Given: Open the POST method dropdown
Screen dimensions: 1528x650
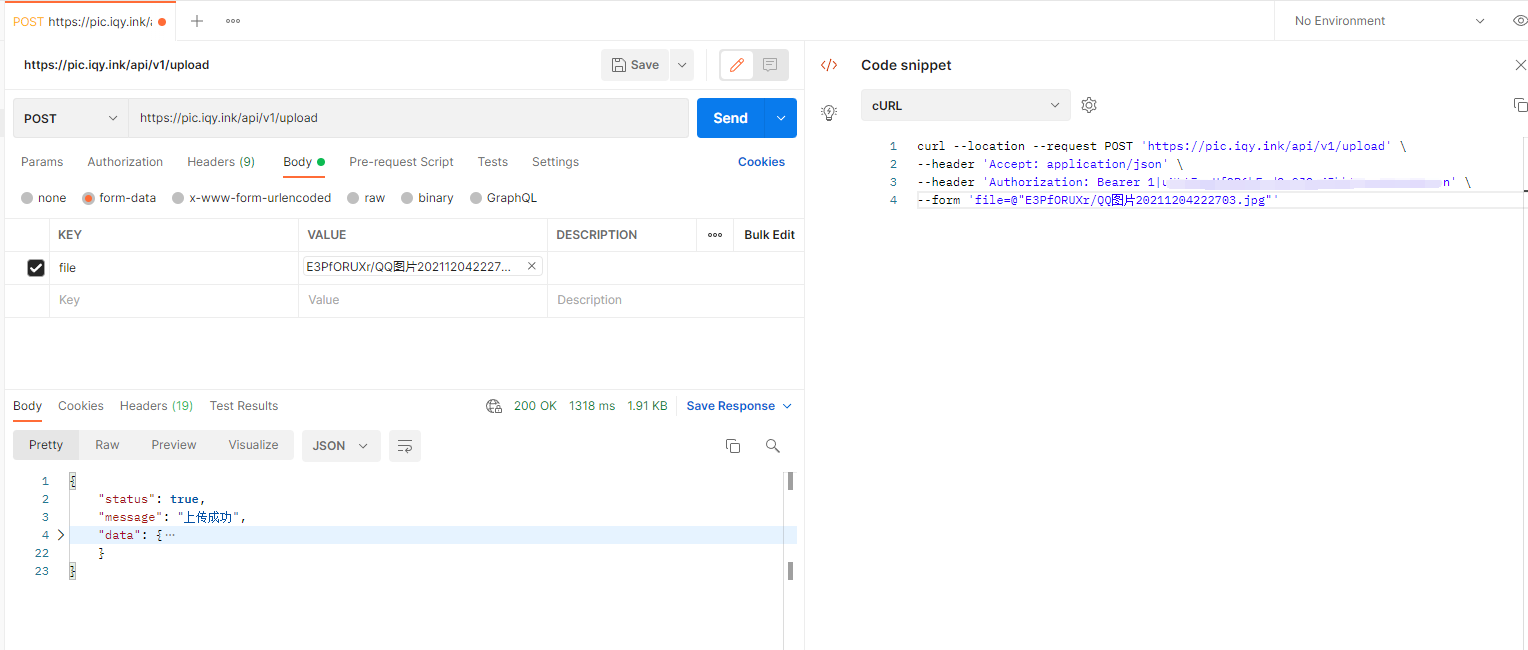Looking at the screenshot, I should pyautogui.click(x=70, y=118).
